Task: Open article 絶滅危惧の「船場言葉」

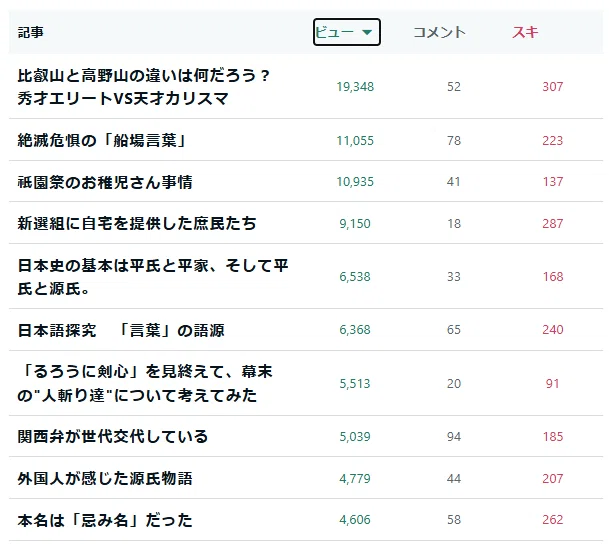Action: click(102, 140)
